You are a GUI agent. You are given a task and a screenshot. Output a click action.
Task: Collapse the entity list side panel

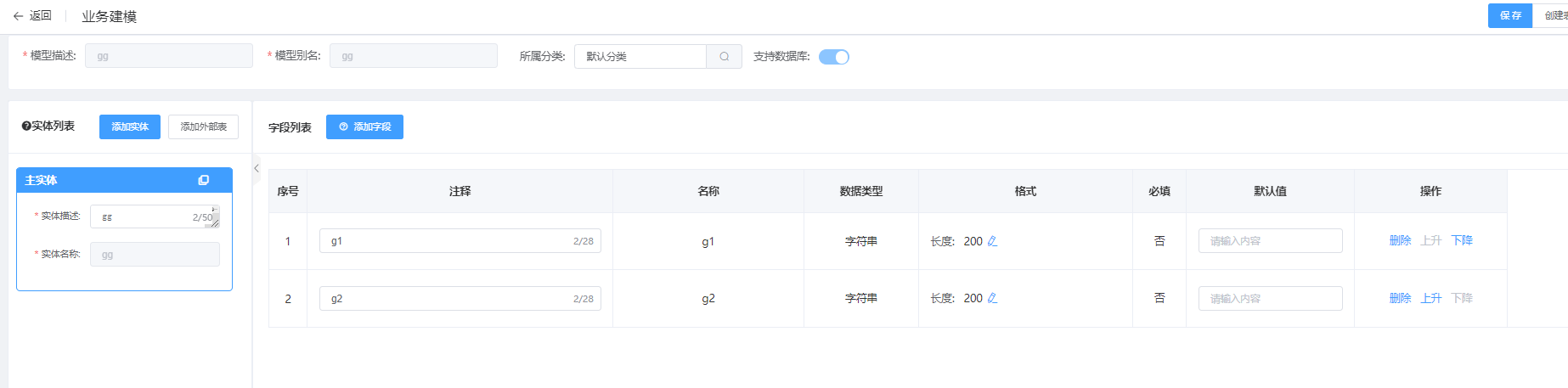257,168
